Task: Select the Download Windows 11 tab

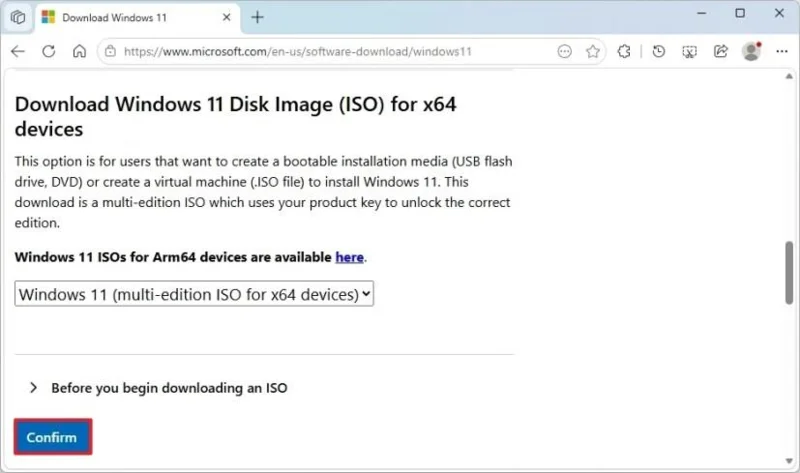Action: 136,17
